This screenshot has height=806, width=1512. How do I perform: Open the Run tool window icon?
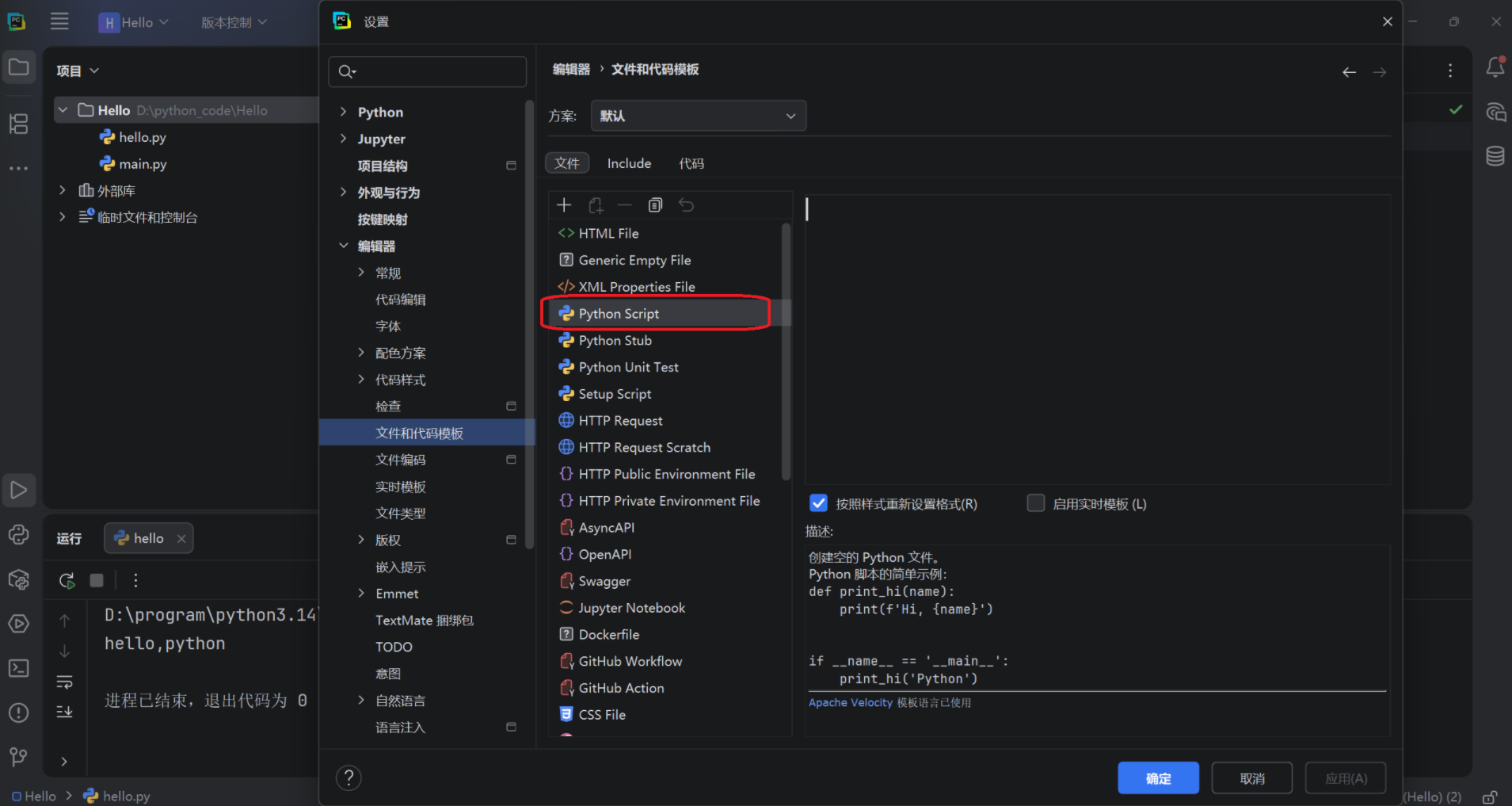pyautogui.click(x=18, y=491)
